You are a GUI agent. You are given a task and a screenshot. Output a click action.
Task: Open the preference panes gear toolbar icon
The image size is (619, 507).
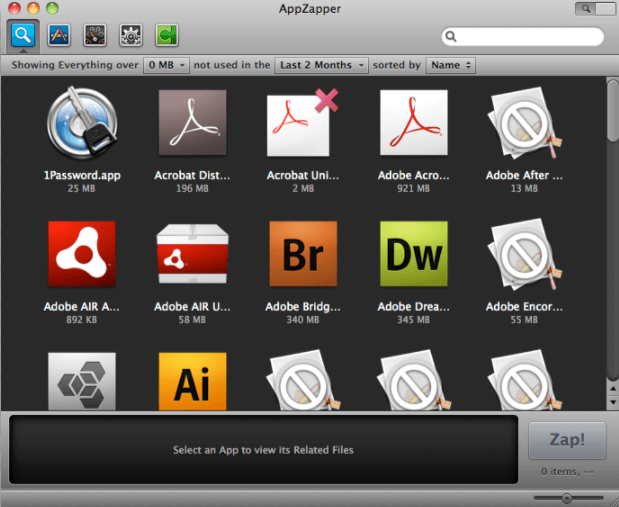pyautogui.click(x=131, y=35)
